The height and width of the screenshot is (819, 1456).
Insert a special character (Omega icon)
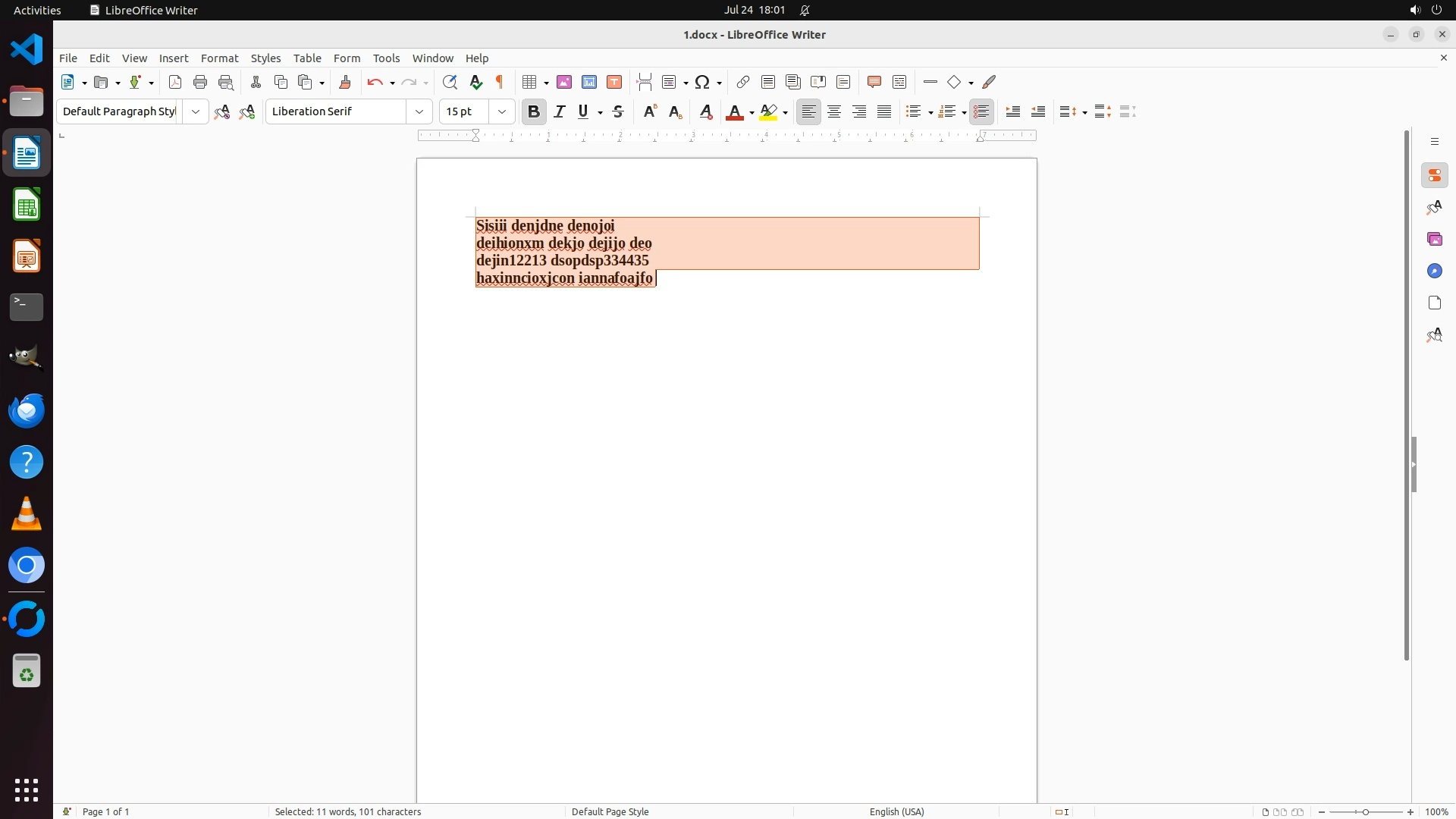(x=702, y=83)
